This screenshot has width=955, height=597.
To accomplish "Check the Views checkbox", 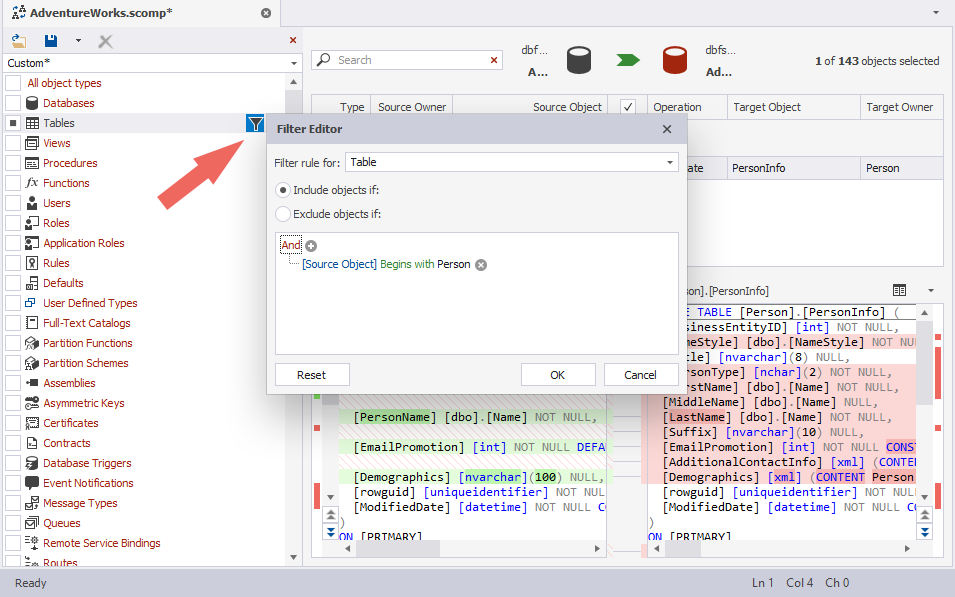I will pos(13,143).
